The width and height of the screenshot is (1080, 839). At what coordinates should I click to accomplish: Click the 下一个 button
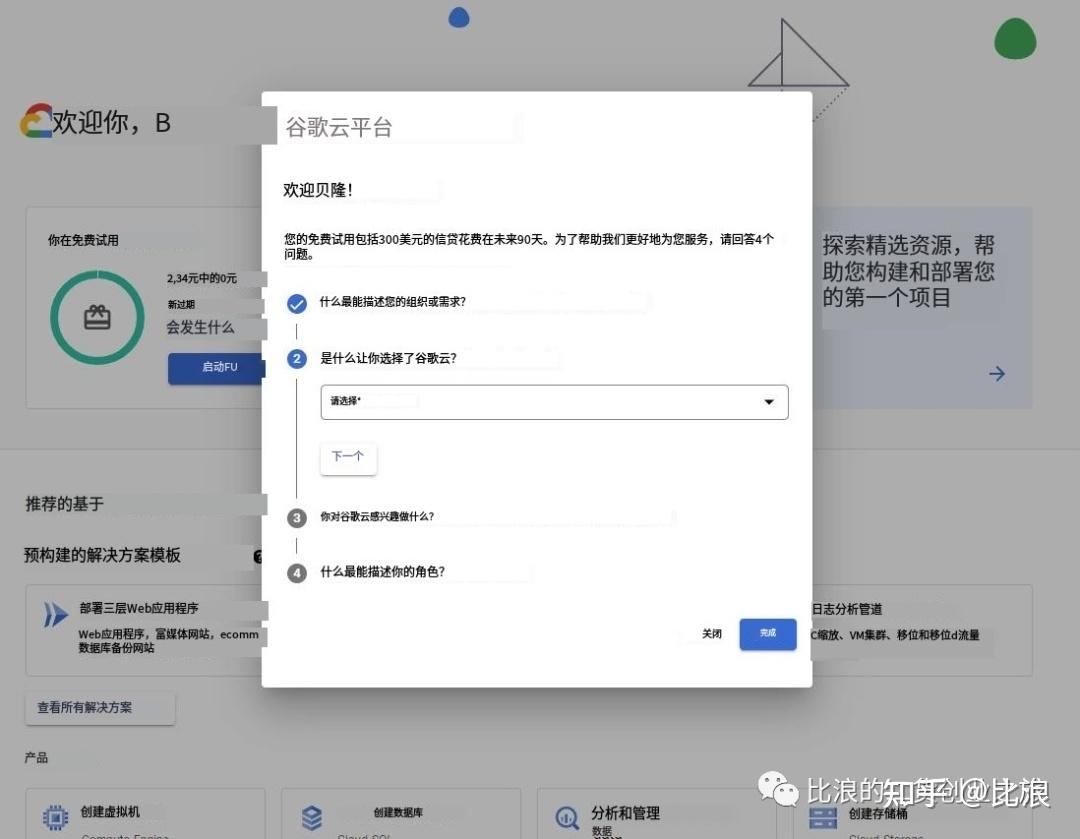pos(349,458)
